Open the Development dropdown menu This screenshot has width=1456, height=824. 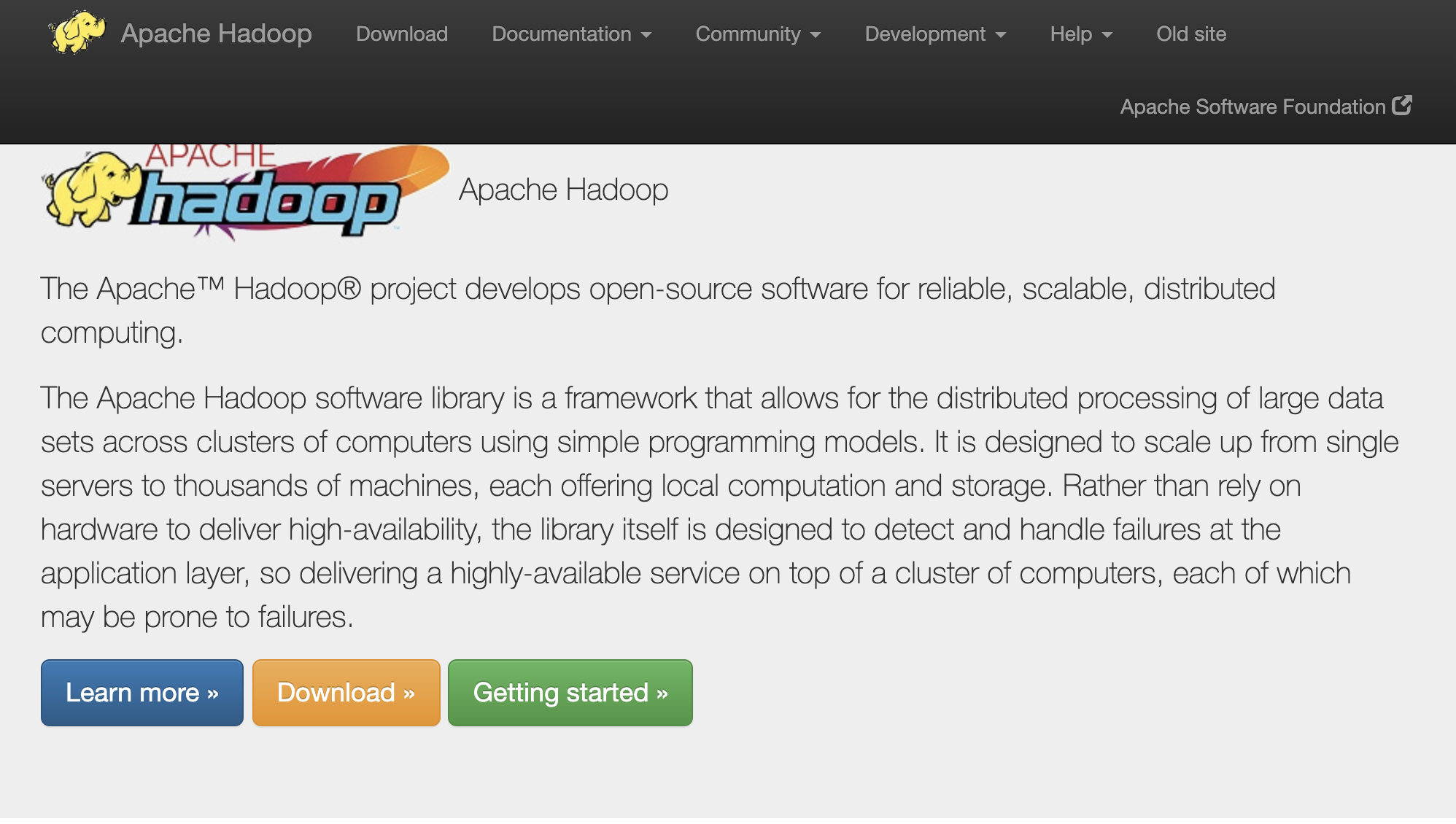(x=935, y=34)
